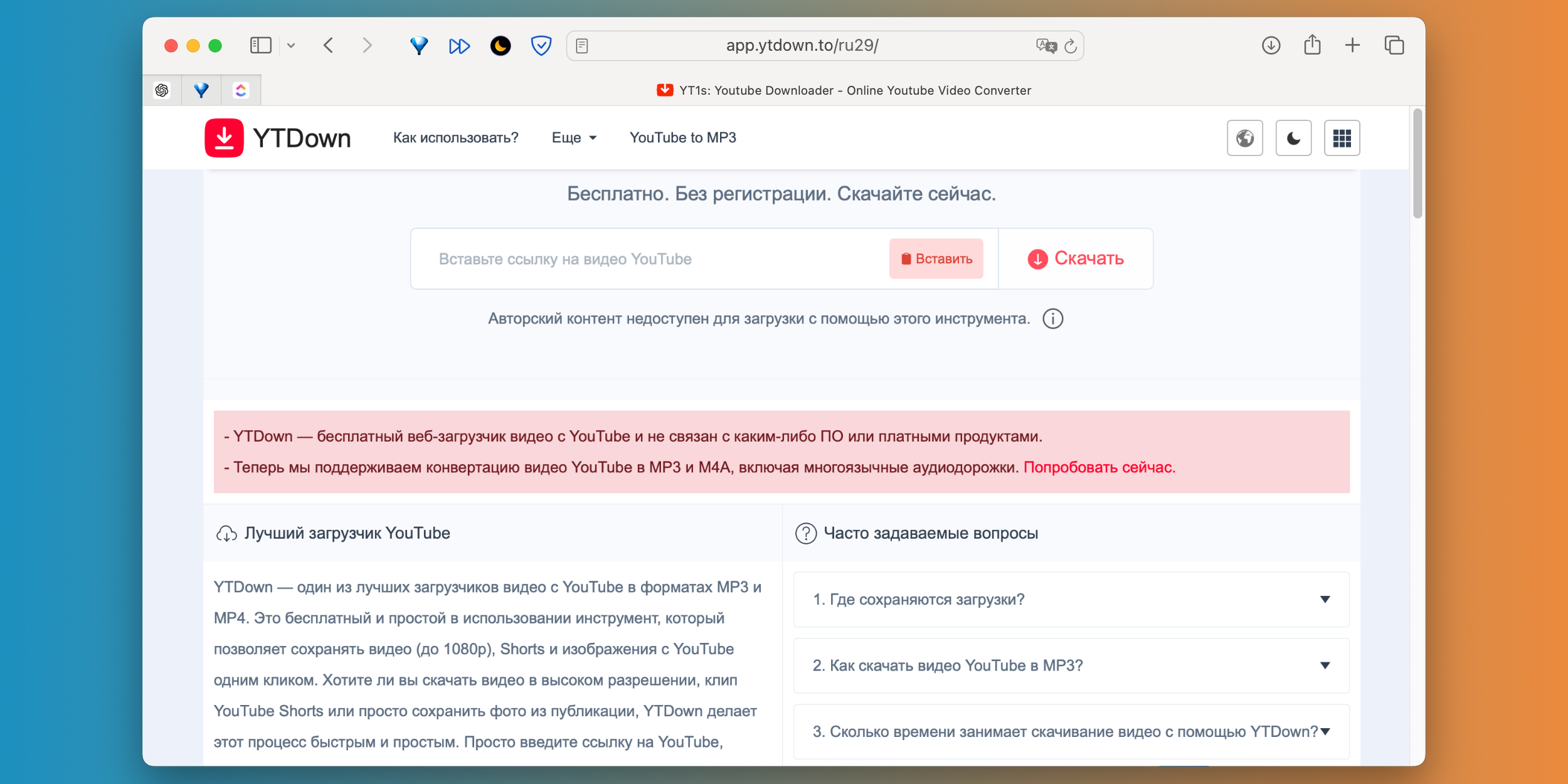Click the blue shield checkmark extension icon

pos(541,46)
